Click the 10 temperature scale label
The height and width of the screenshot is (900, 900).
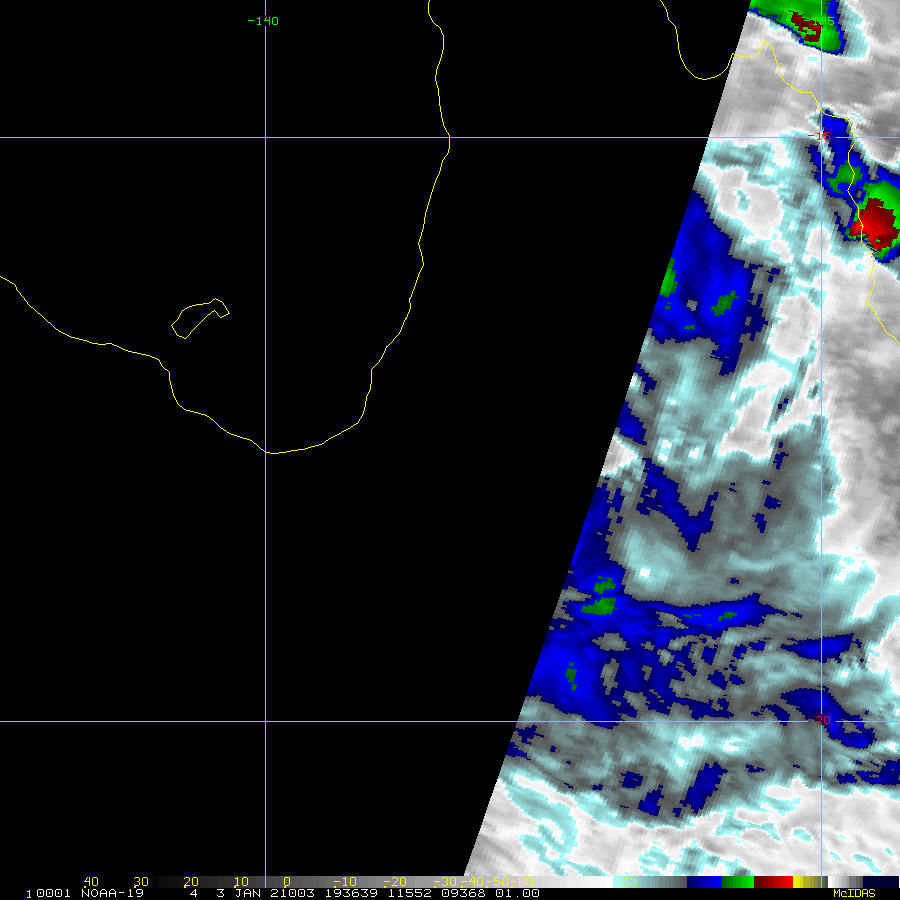[241, 882]
